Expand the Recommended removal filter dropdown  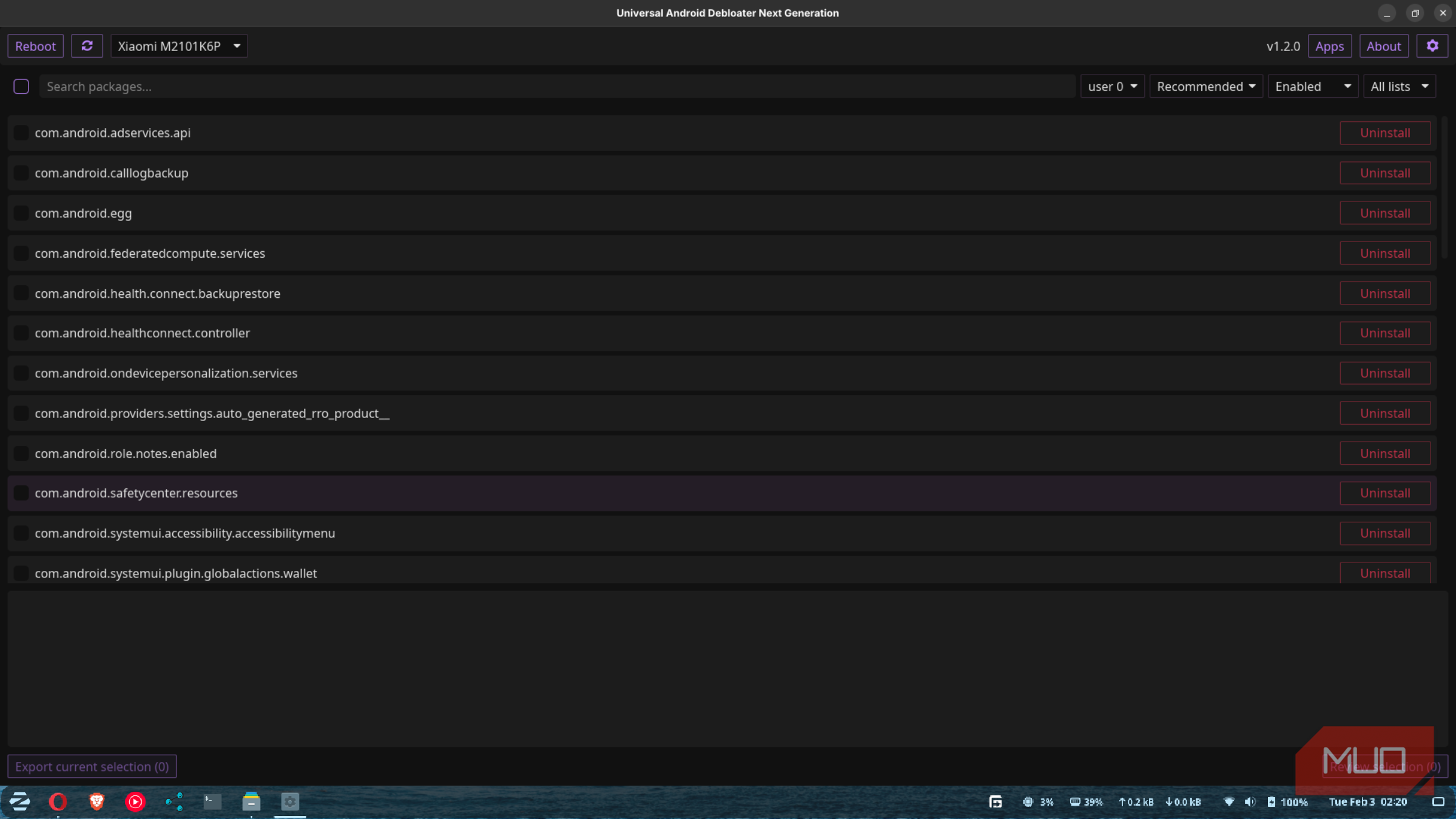click(1205, 87)
